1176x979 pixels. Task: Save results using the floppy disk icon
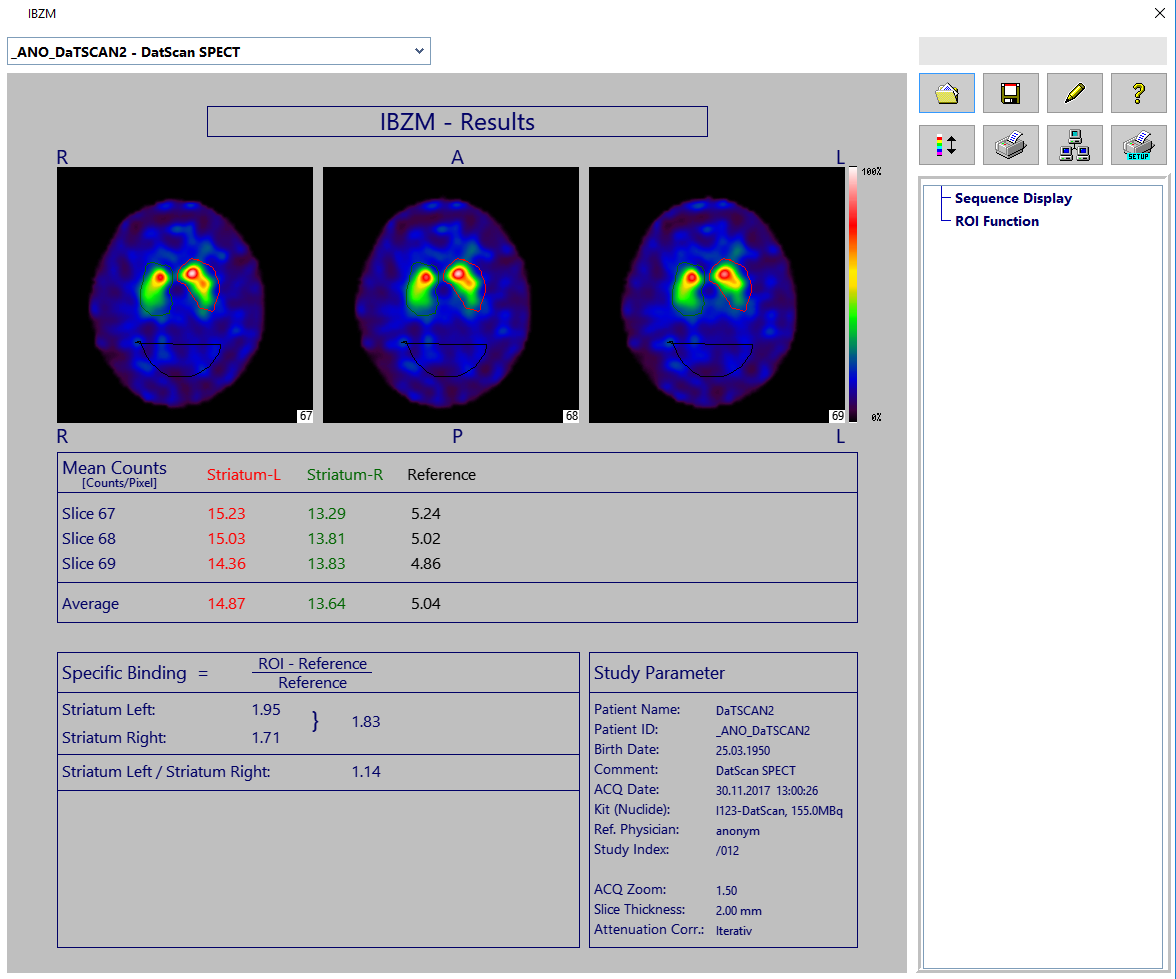tap(1010, 93)
